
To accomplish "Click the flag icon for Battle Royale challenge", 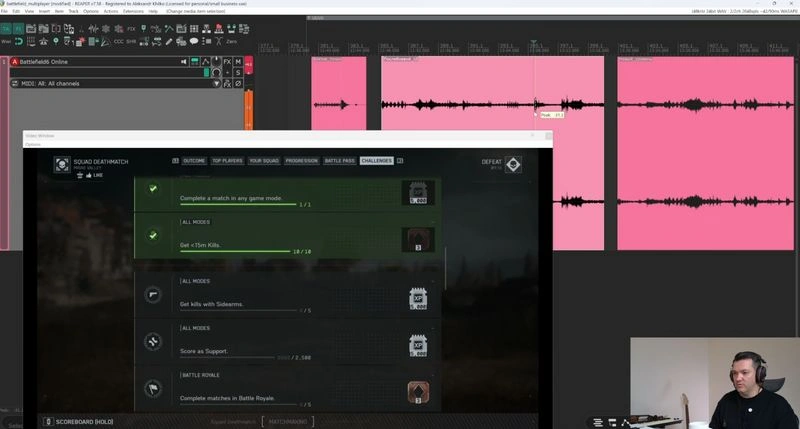I will 153,389.
